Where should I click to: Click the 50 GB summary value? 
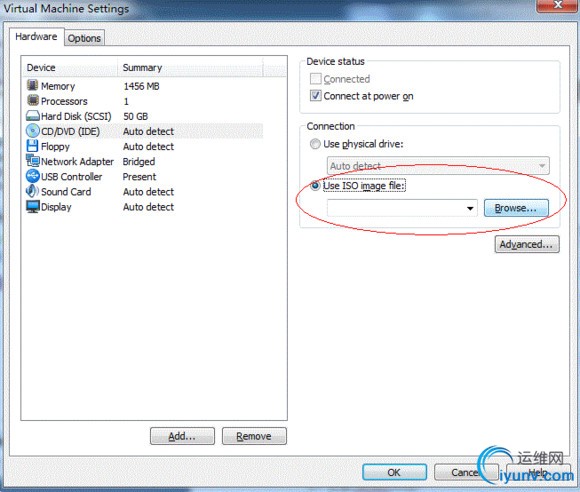[x=136, y=117]
